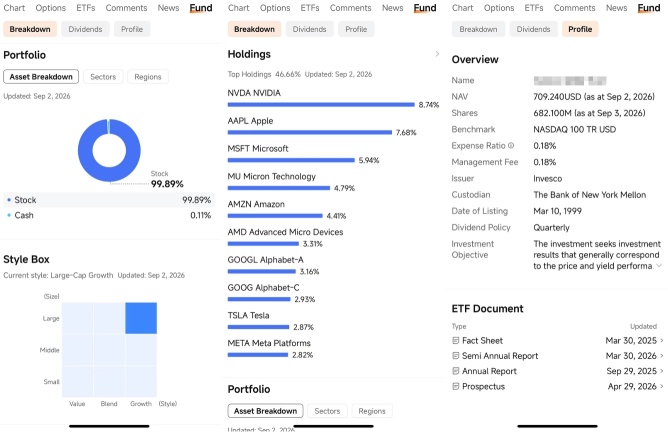Tap the highlighted Profile pill on the right screen
The image size is (668, 435).
pos(580,29)
